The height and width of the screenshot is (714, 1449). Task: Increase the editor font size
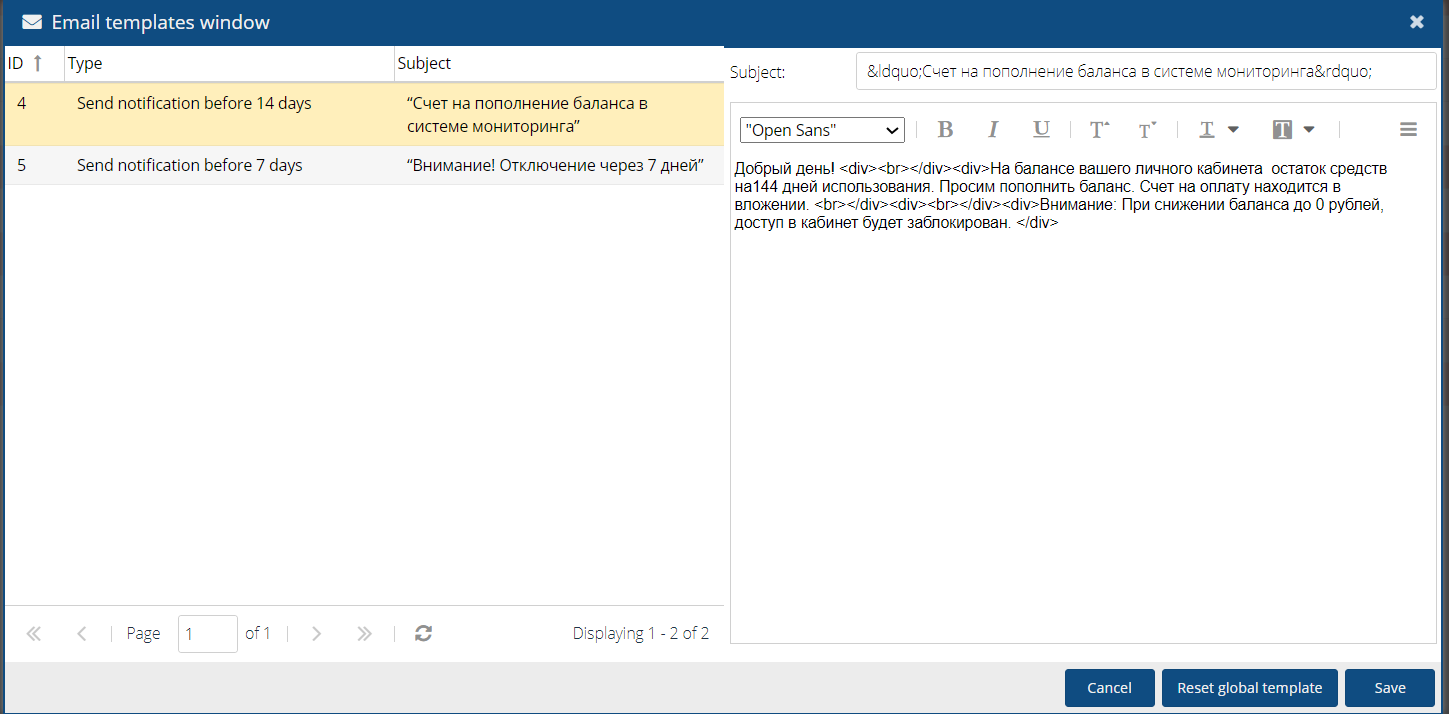click(x=1099, y=130)
